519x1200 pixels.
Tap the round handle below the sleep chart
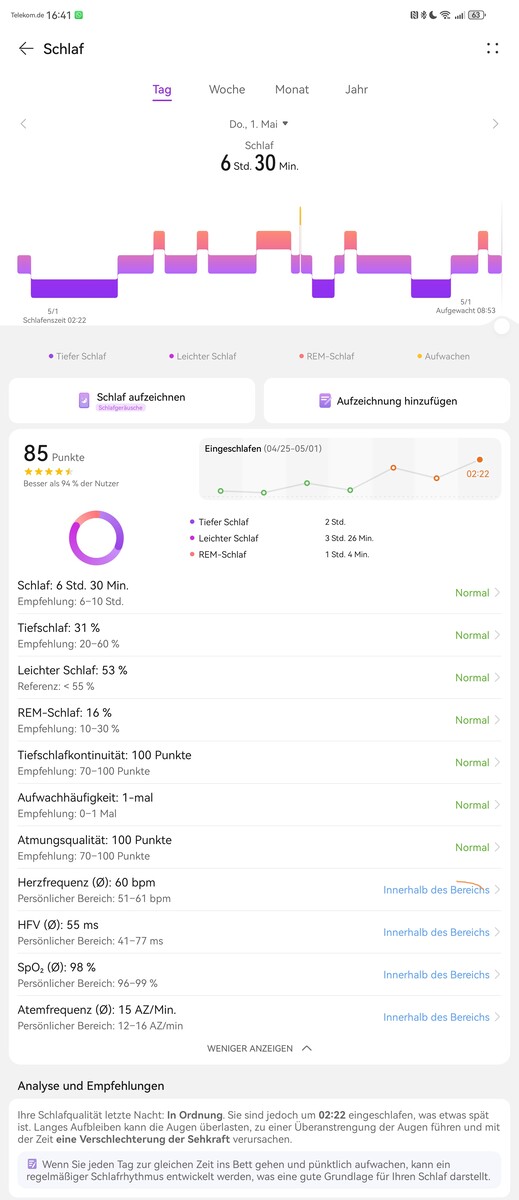click(x=502, y=326)
